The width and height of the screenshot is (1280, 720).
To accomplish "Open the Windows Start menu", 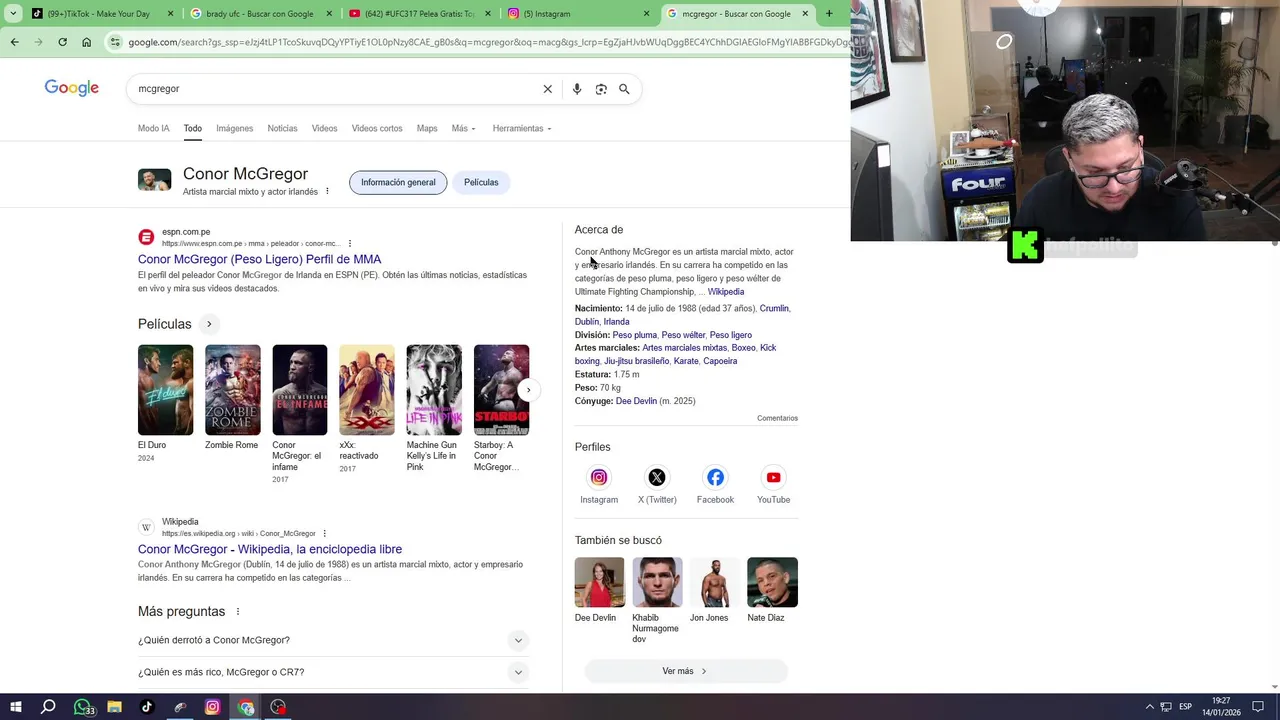I will [x=15, y=707].
